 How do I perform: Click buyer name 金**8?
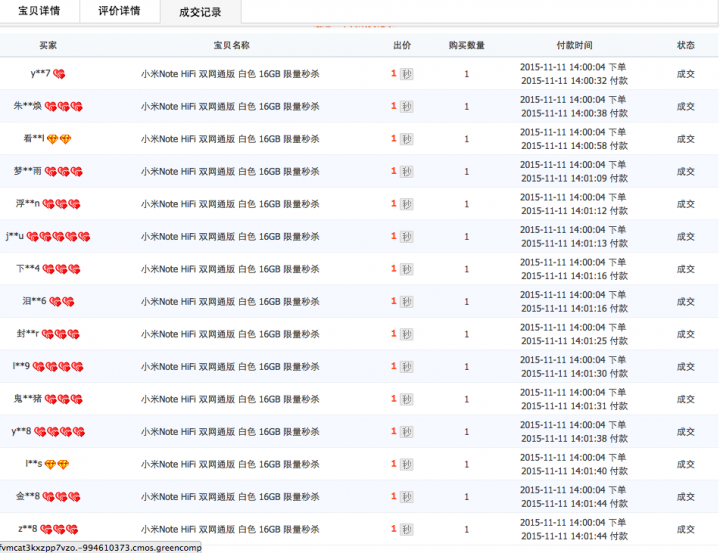click(x=28, y=497)
